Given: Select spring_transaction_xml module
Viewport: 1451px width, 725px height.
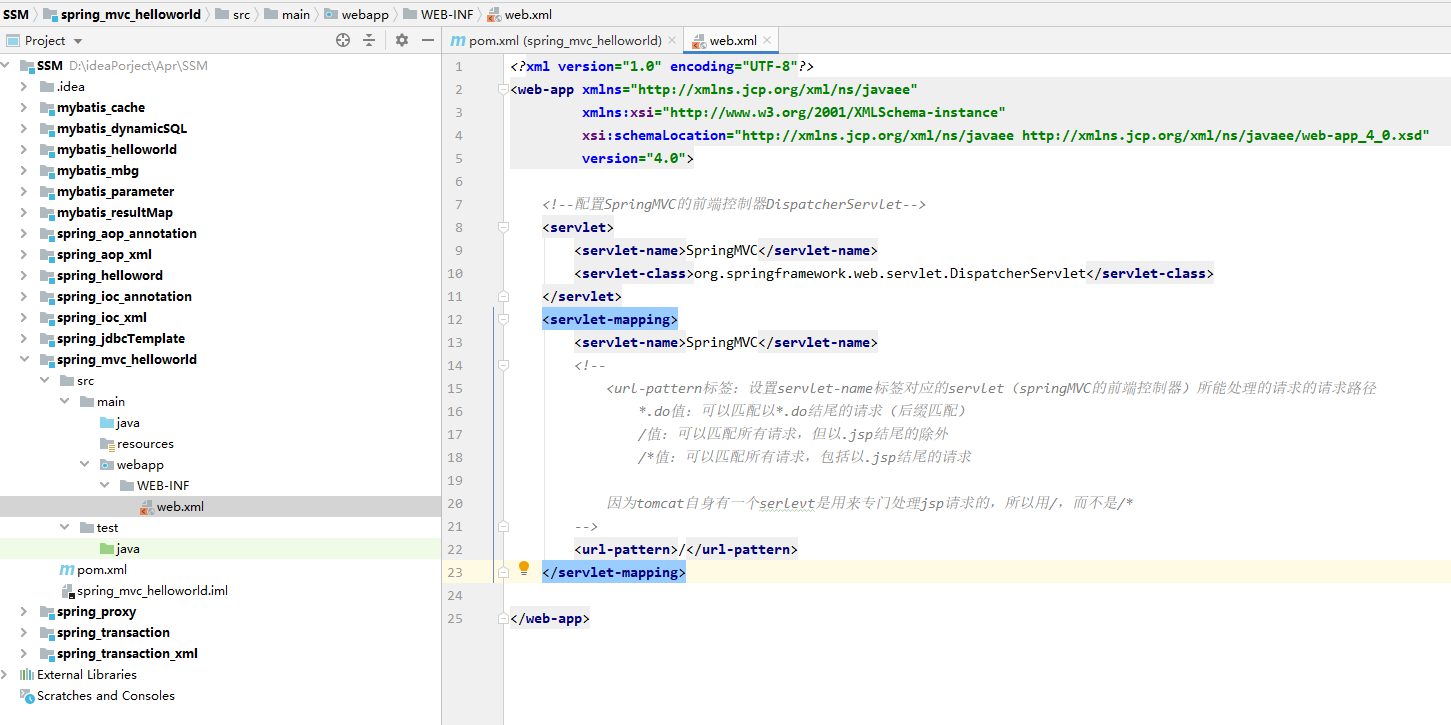Looking at the screenshot, I should 127,654.
